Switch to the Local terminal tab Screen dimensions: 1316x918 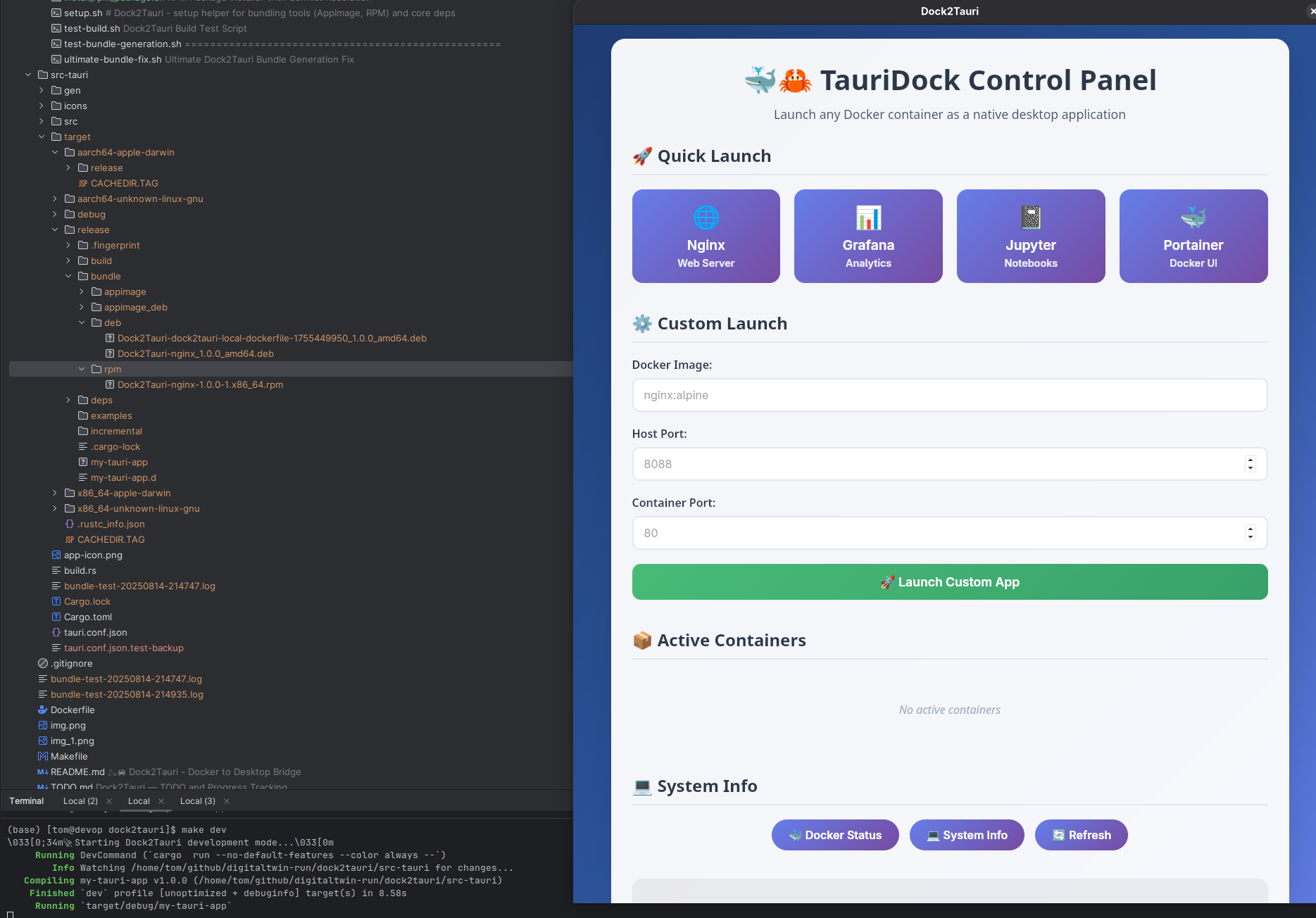139,801
